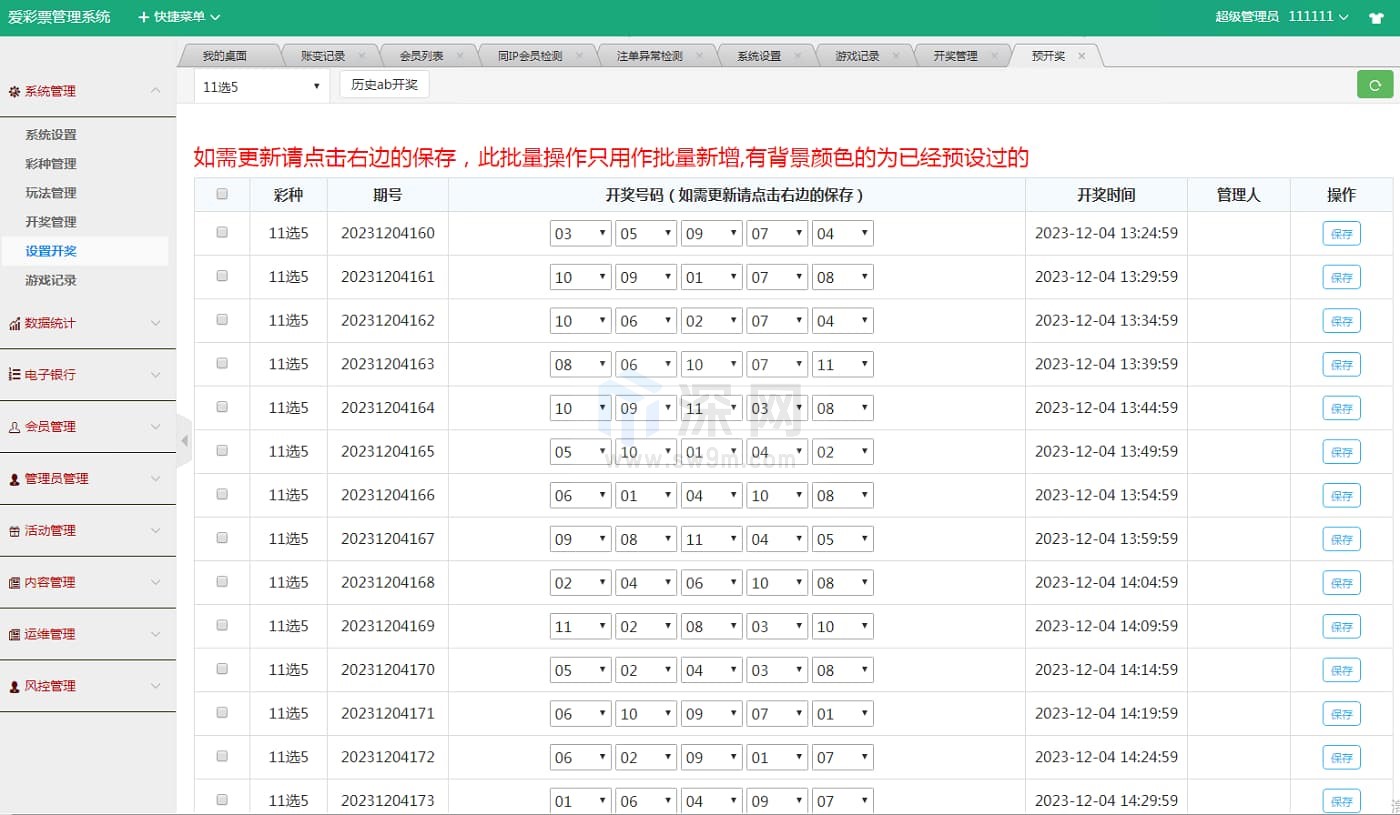
Task: Click the shirt theme icon in header
Action: (x=1376, y=17)
